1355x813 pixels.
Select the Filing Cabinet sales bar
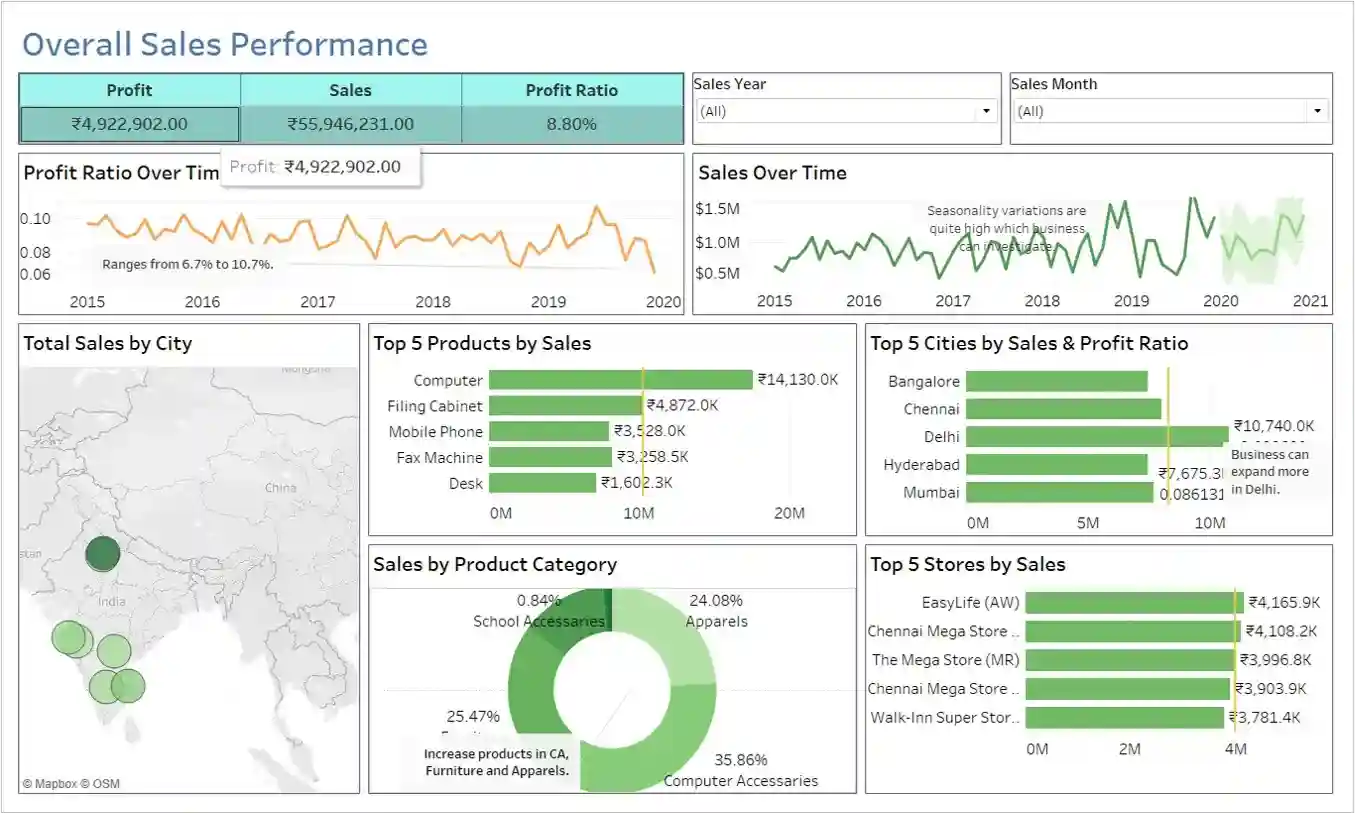(565, 406)
